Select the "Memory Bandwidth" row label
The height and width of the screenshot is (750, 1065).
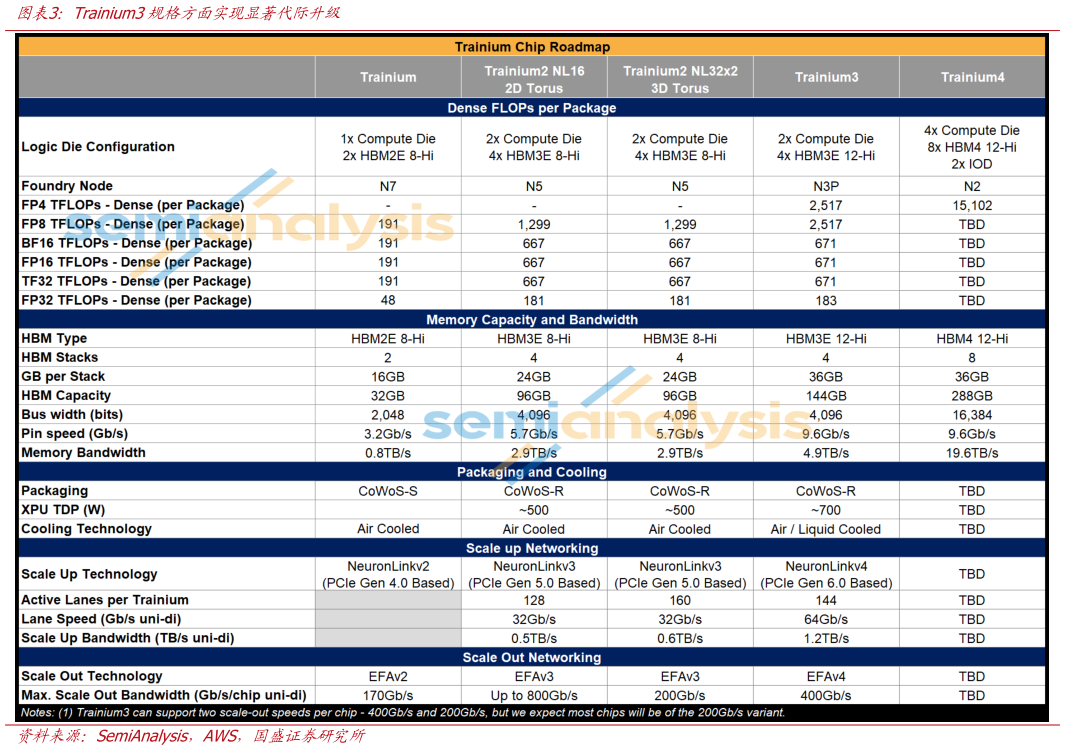[83, 452]
